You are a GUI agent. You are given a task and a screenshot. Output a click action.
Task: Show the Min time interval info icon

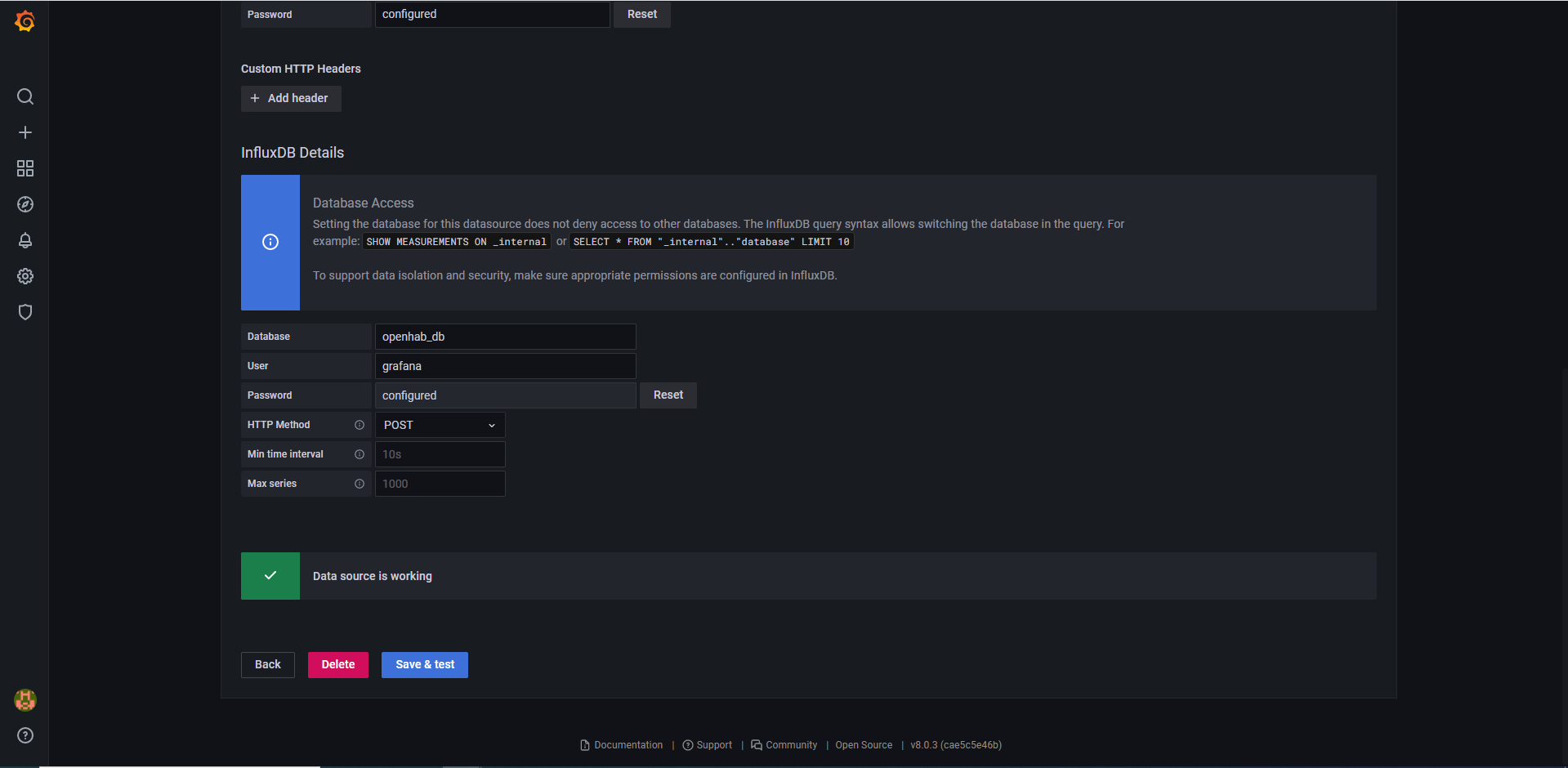360,454
